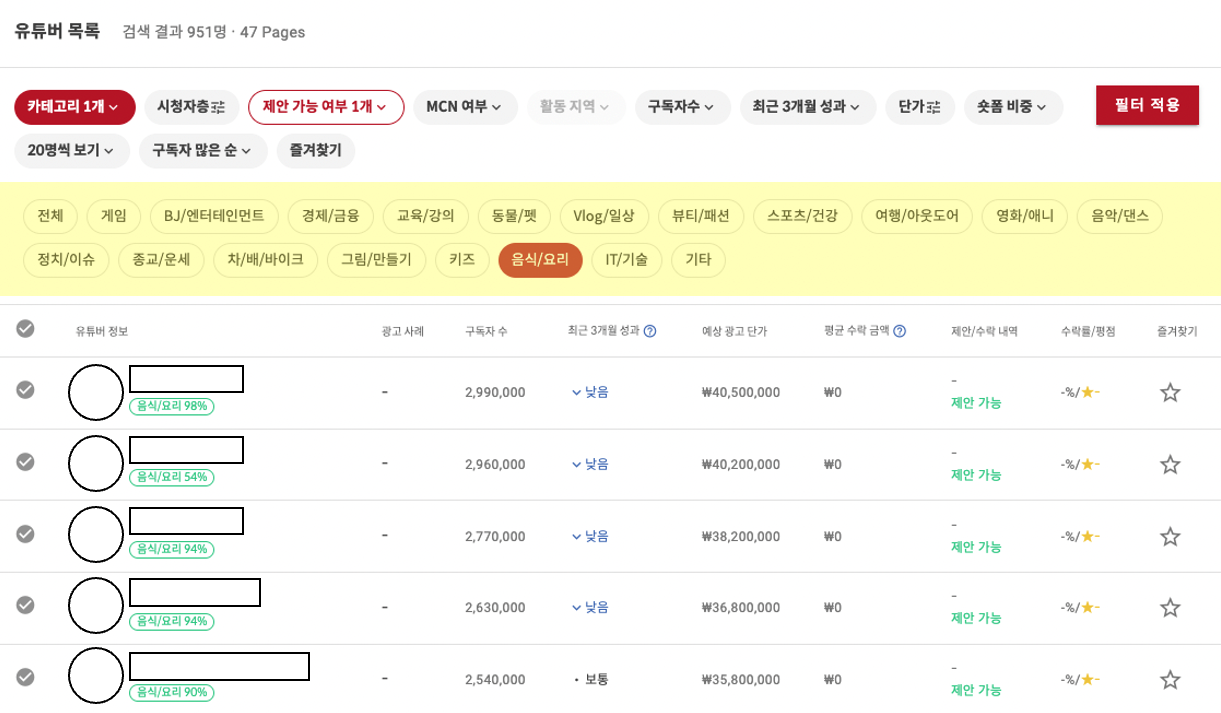
Task: Expand the 구독자수 filter dropdown
Action: pos(683,107)
